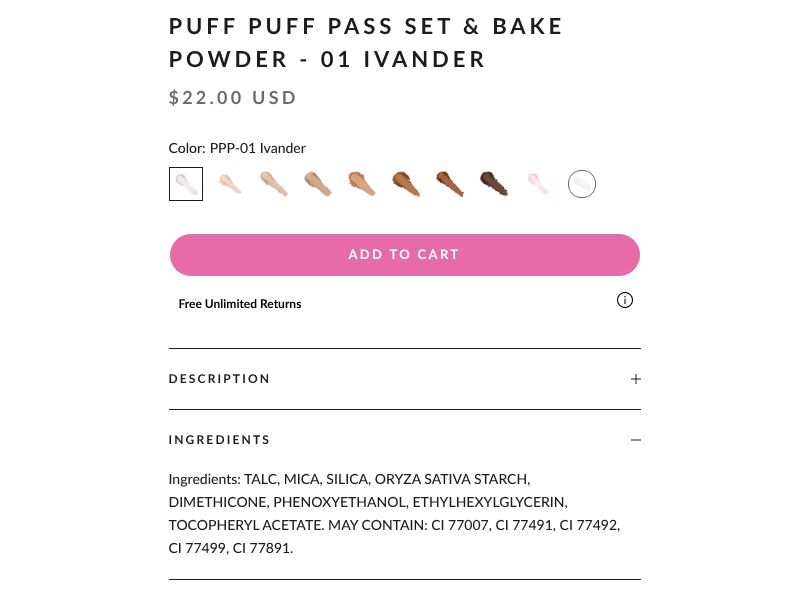
Task: Select the deep mahogany brown shade swatch
Action: pyautogui.click(x=449, y=183)
